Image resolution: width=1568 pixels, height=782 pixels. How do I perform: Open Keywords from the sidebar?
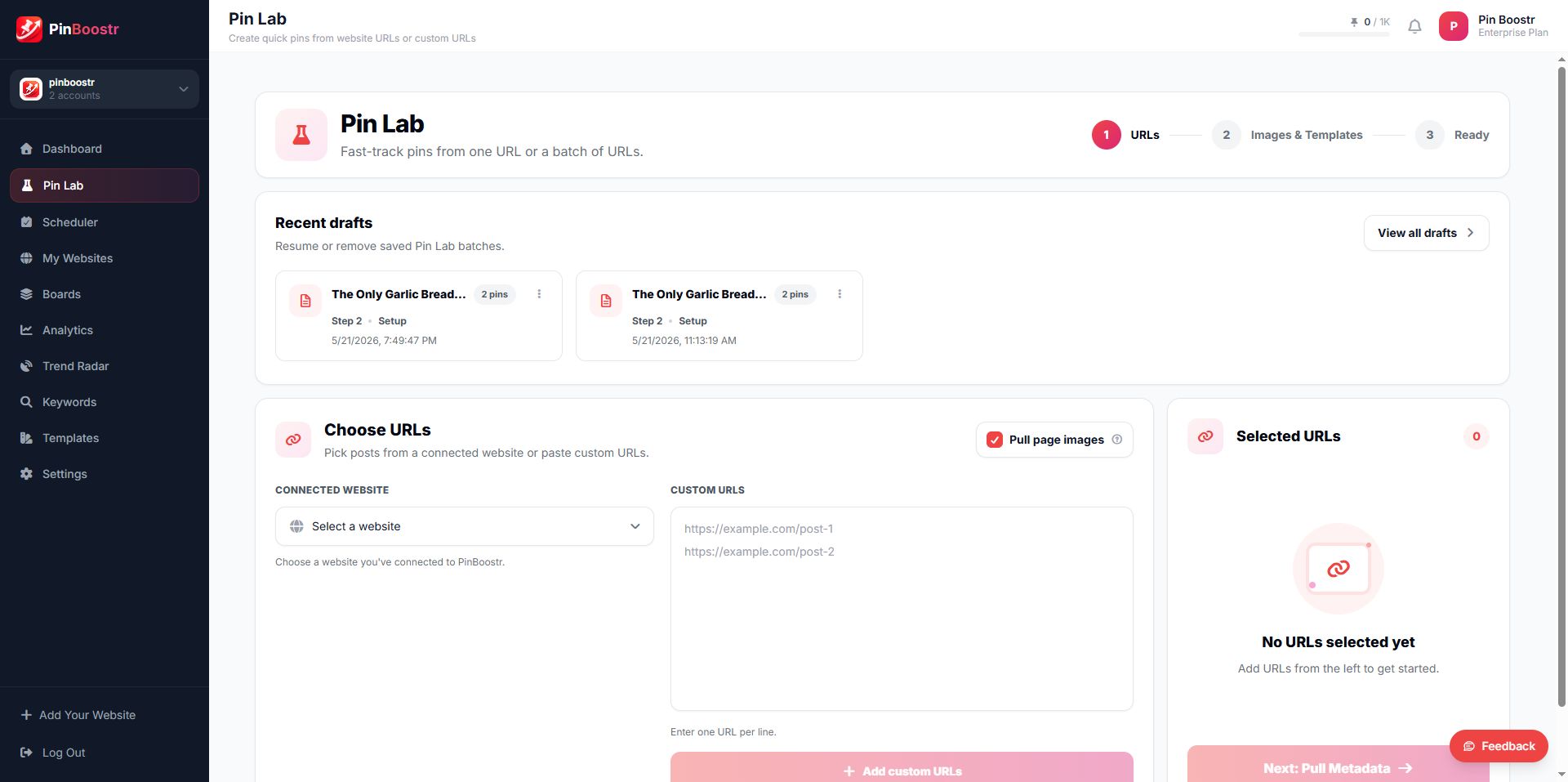click(x=105, y=402)
